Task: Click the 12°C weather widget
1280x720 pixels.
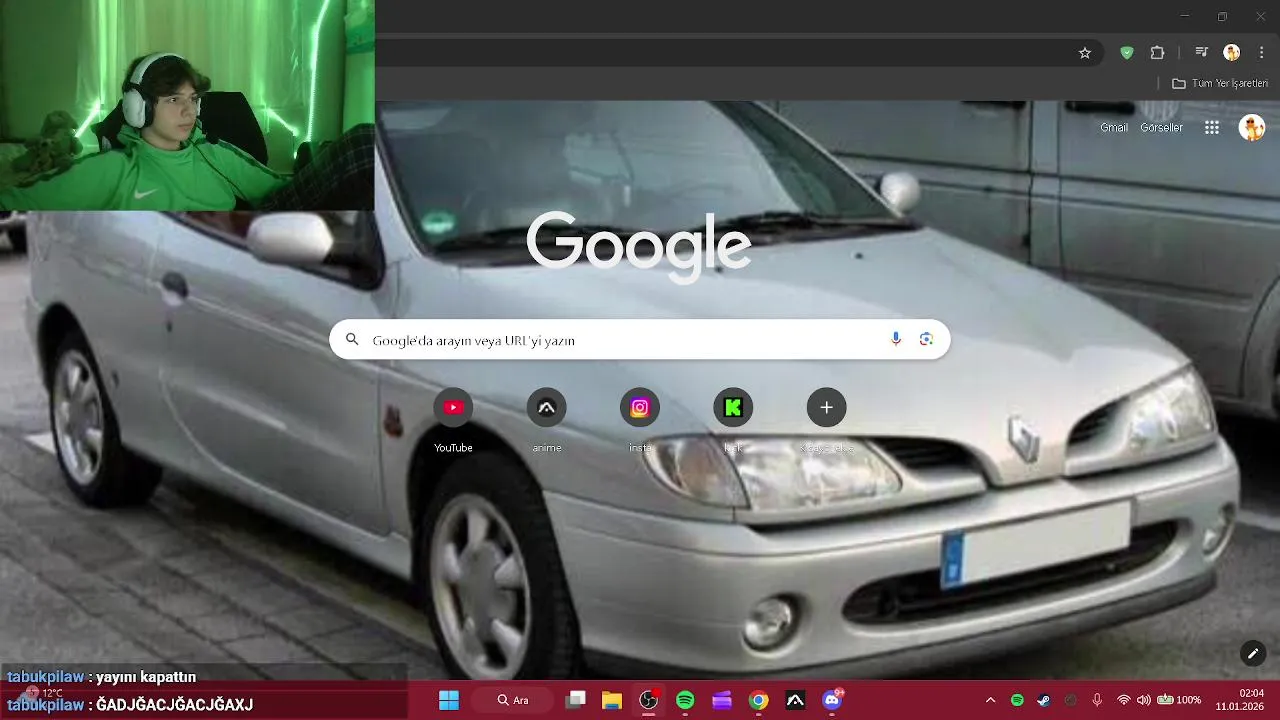Action: point(42,692)
